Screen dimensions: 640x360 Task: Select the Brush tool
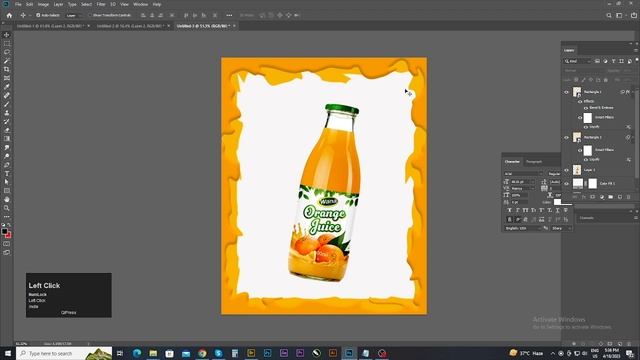(7, 104)
